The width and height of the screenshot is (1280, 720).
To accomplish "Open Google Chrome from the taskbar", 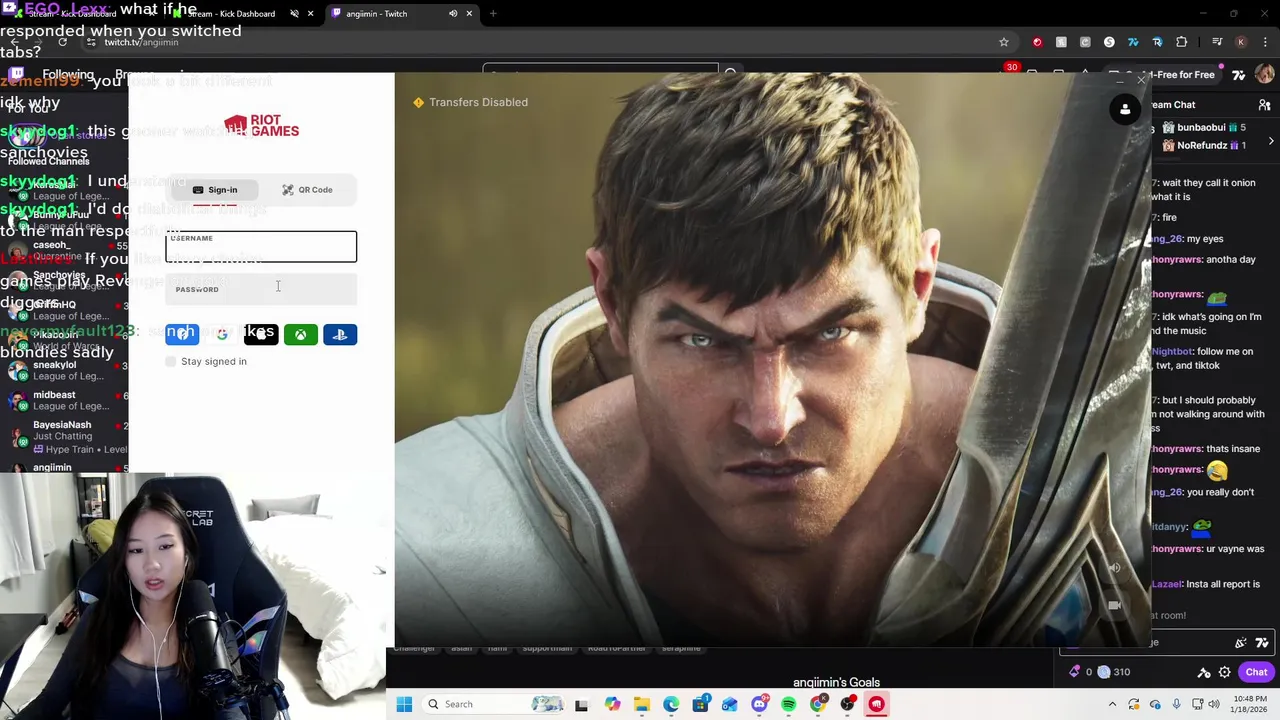I will click(818, 704).
